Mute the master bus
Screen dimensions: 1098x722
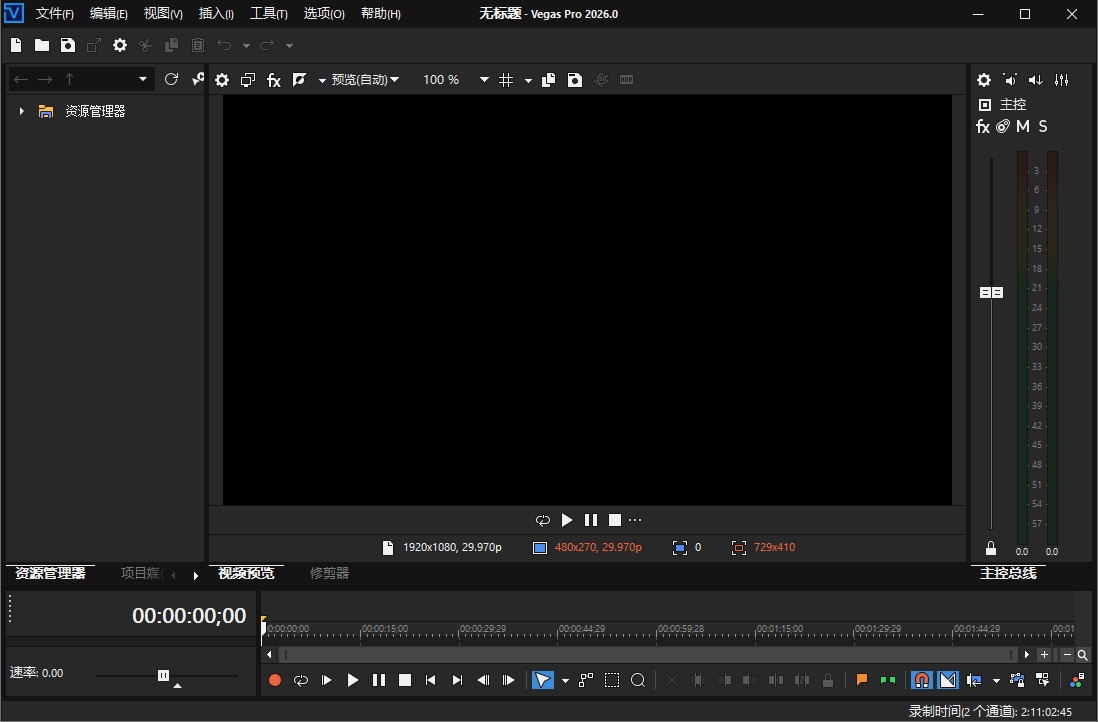coord(1023,127)
